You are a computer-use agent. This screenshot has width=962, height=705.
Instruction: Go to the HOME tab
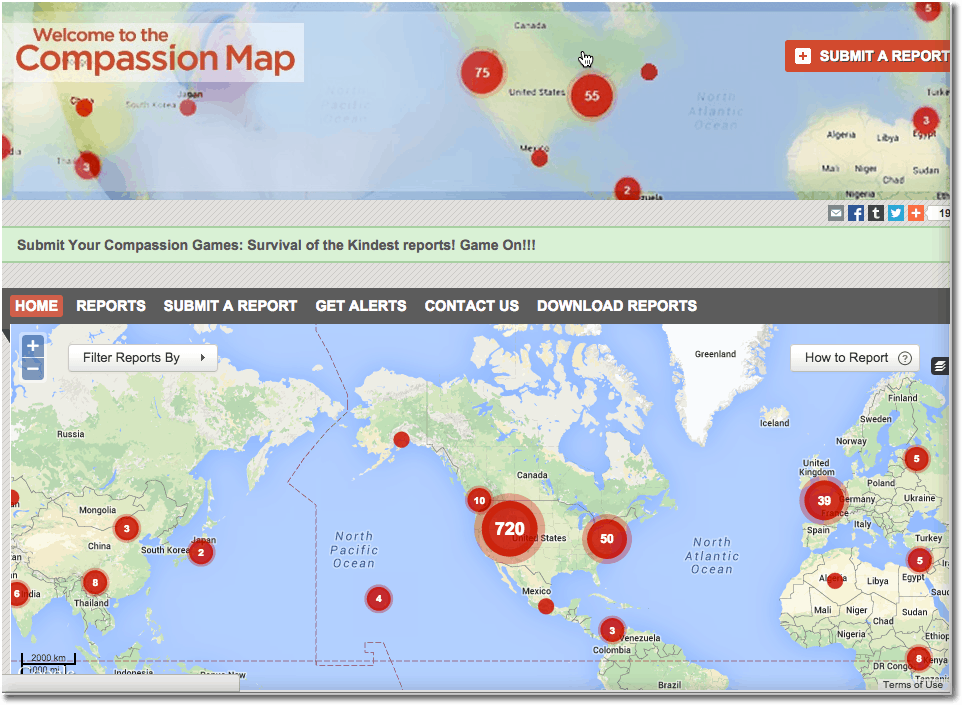[37, 306]
